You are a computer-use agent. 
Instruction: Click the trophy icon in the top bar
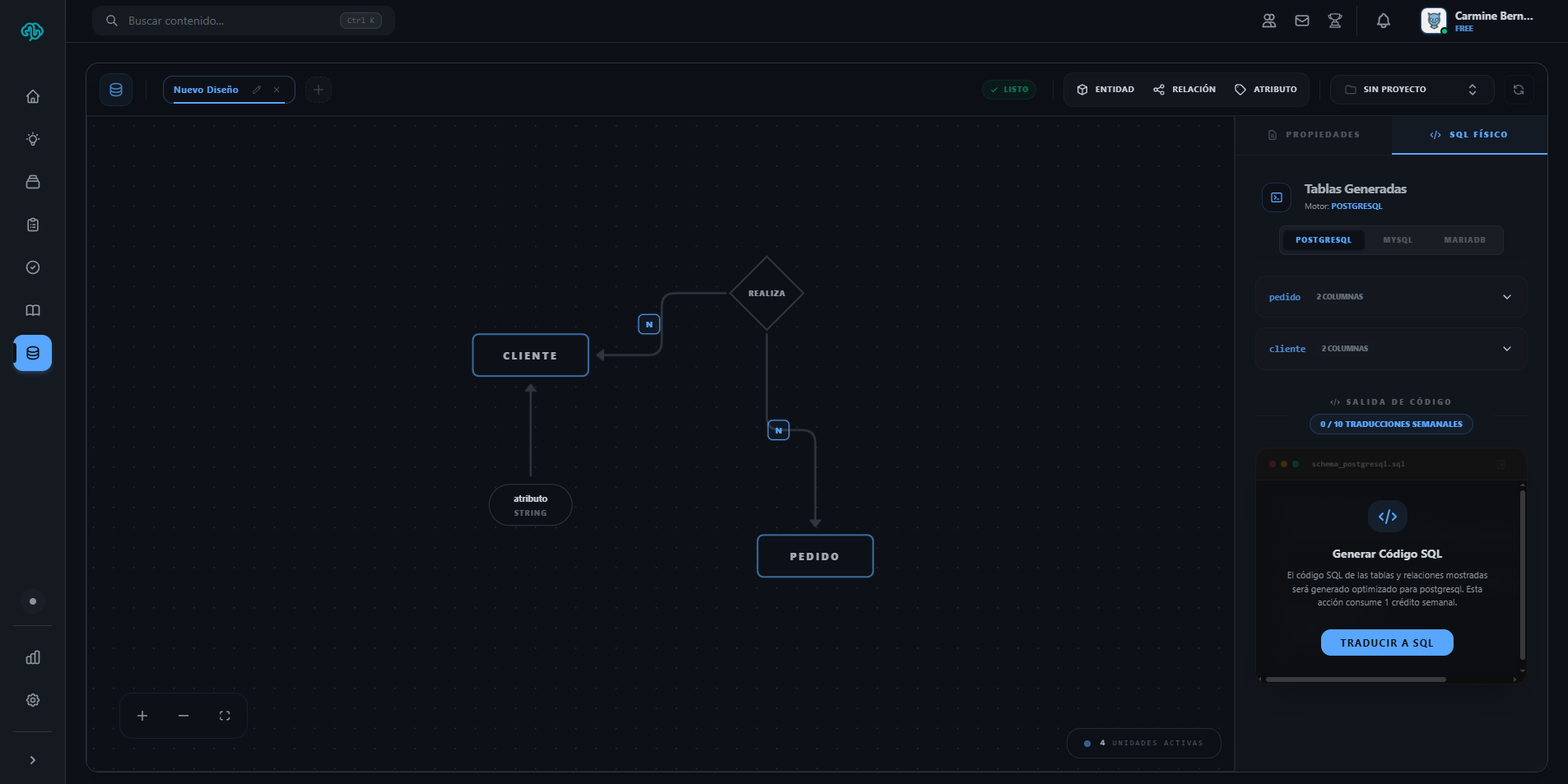pyautogui.click(x=1334, y=21)
